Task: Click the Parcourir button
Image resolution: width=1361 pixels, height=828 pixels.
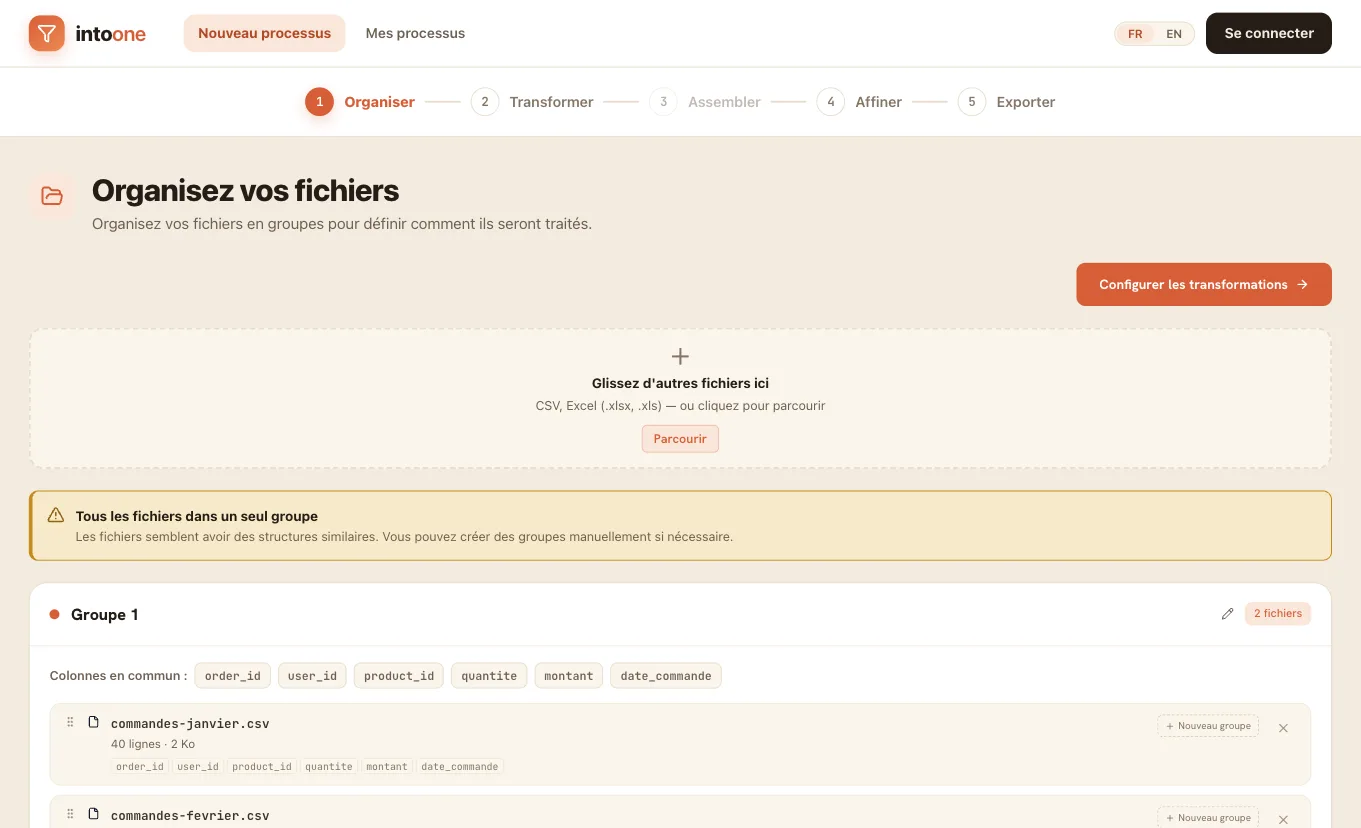Action: (x=680, y=439)
